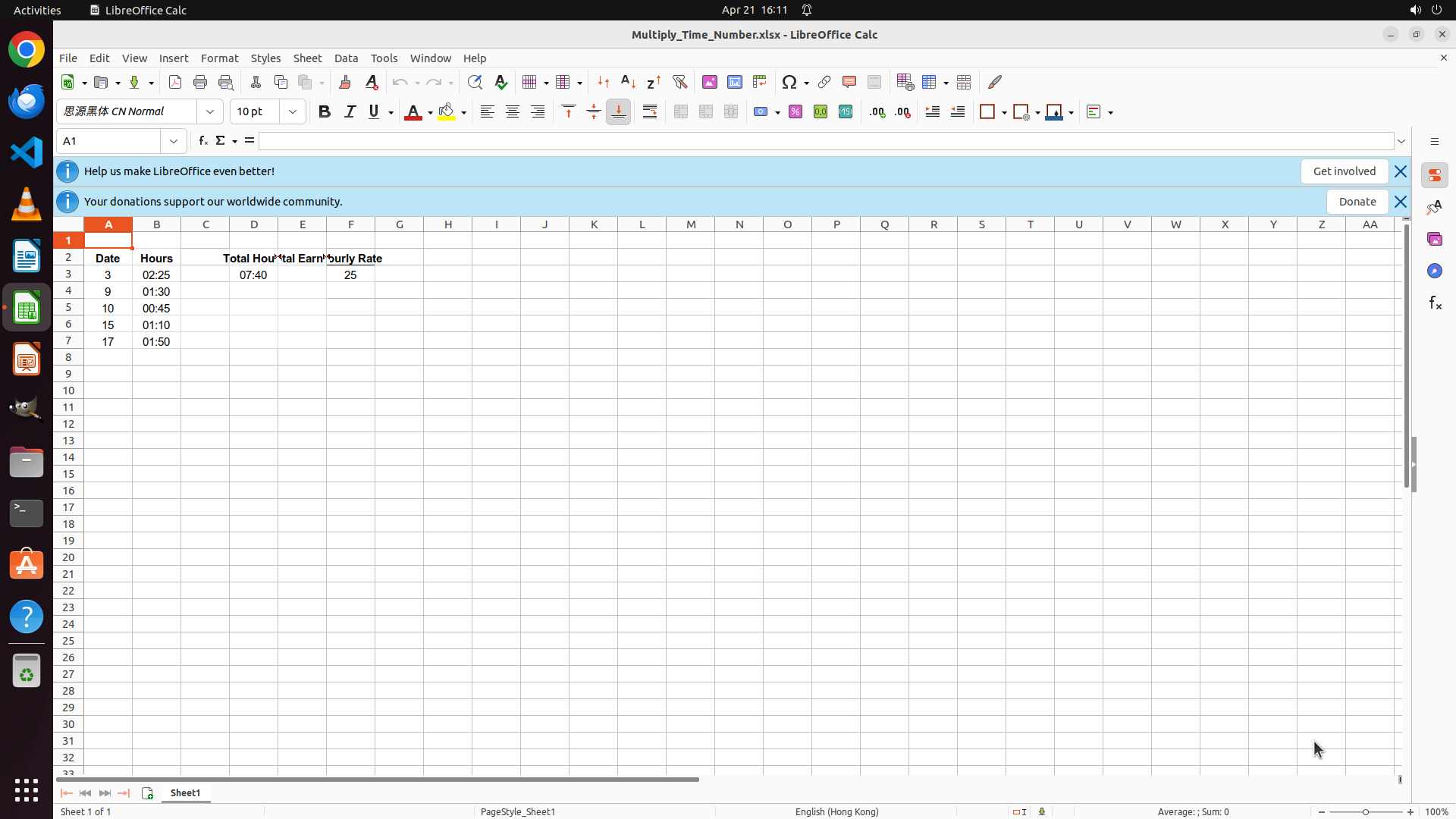Insert Chart using toolbar icon

pos(735,82)
